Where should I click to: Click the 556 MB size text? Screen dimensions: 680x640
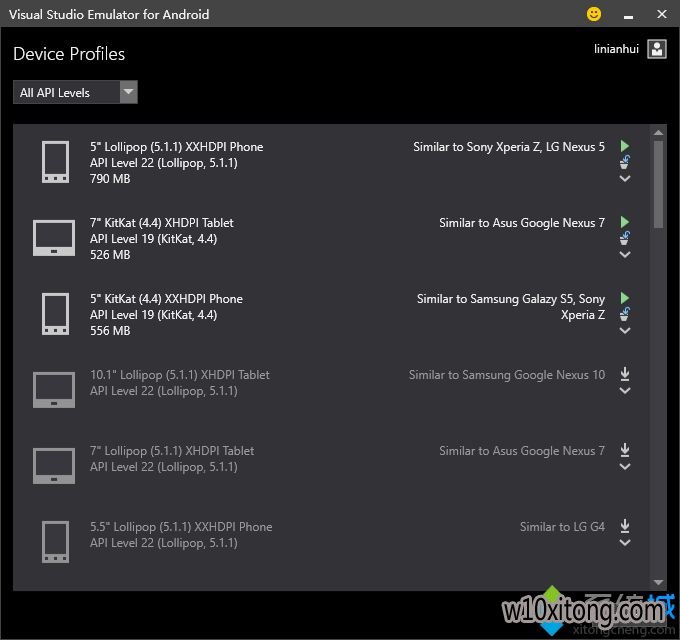(x=110, y=330)
